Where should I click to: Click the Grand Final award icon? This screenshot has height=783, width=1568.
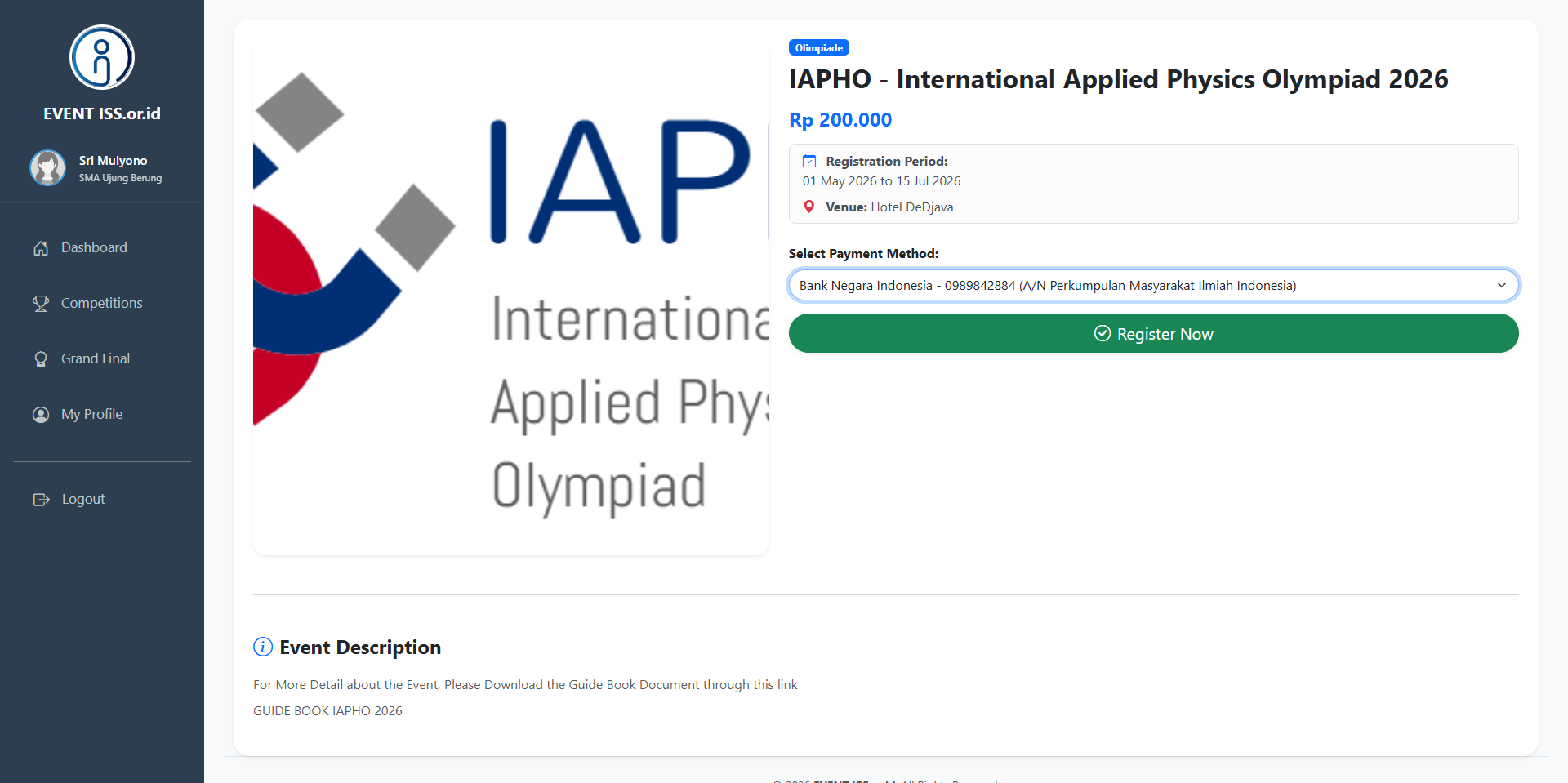click(x=41, y=359)
